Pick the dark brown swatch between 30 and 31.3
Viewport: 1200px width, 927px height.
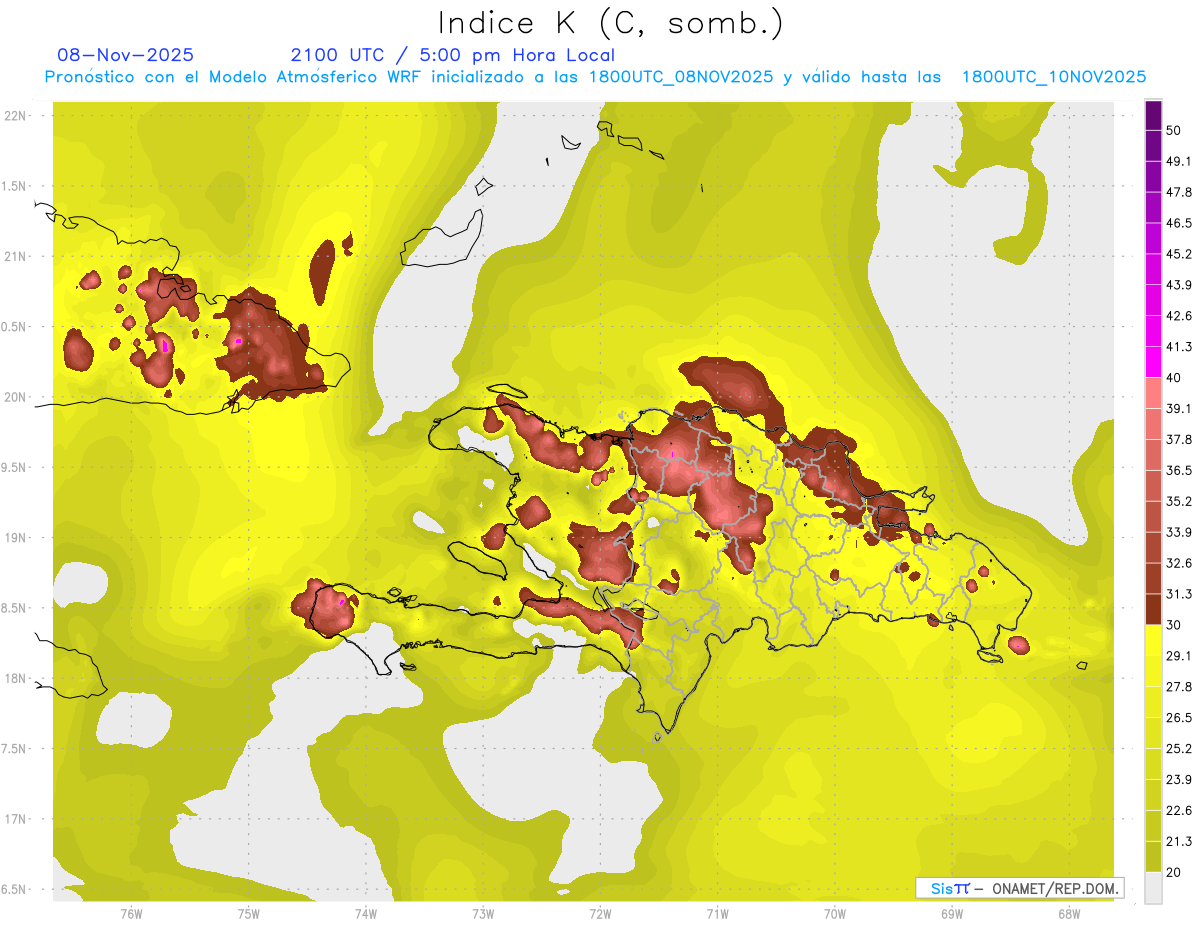[1153, 609]
